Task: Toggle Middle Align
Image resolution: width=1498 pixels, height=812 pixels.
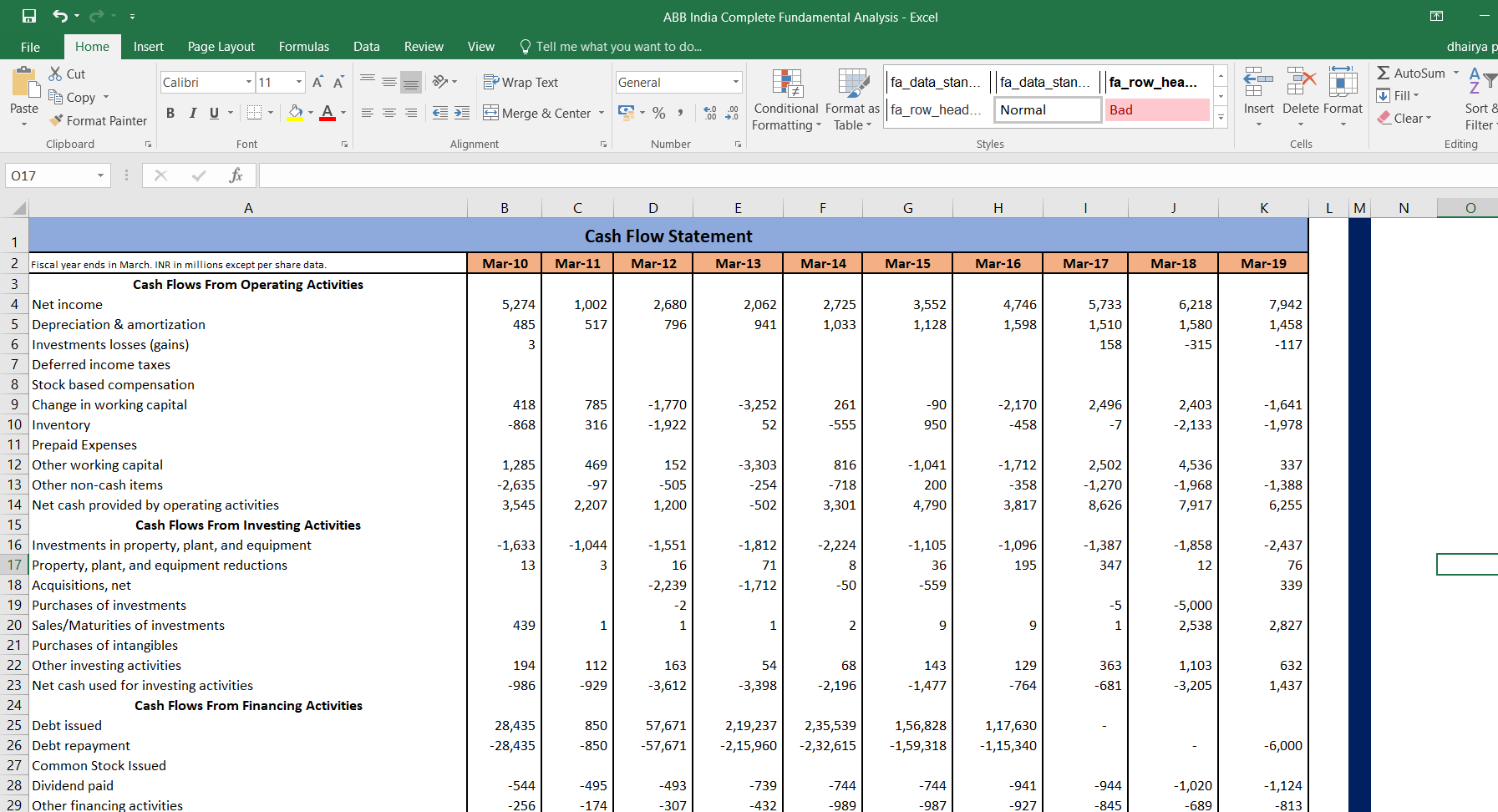Action: click(x=389, y=81)
